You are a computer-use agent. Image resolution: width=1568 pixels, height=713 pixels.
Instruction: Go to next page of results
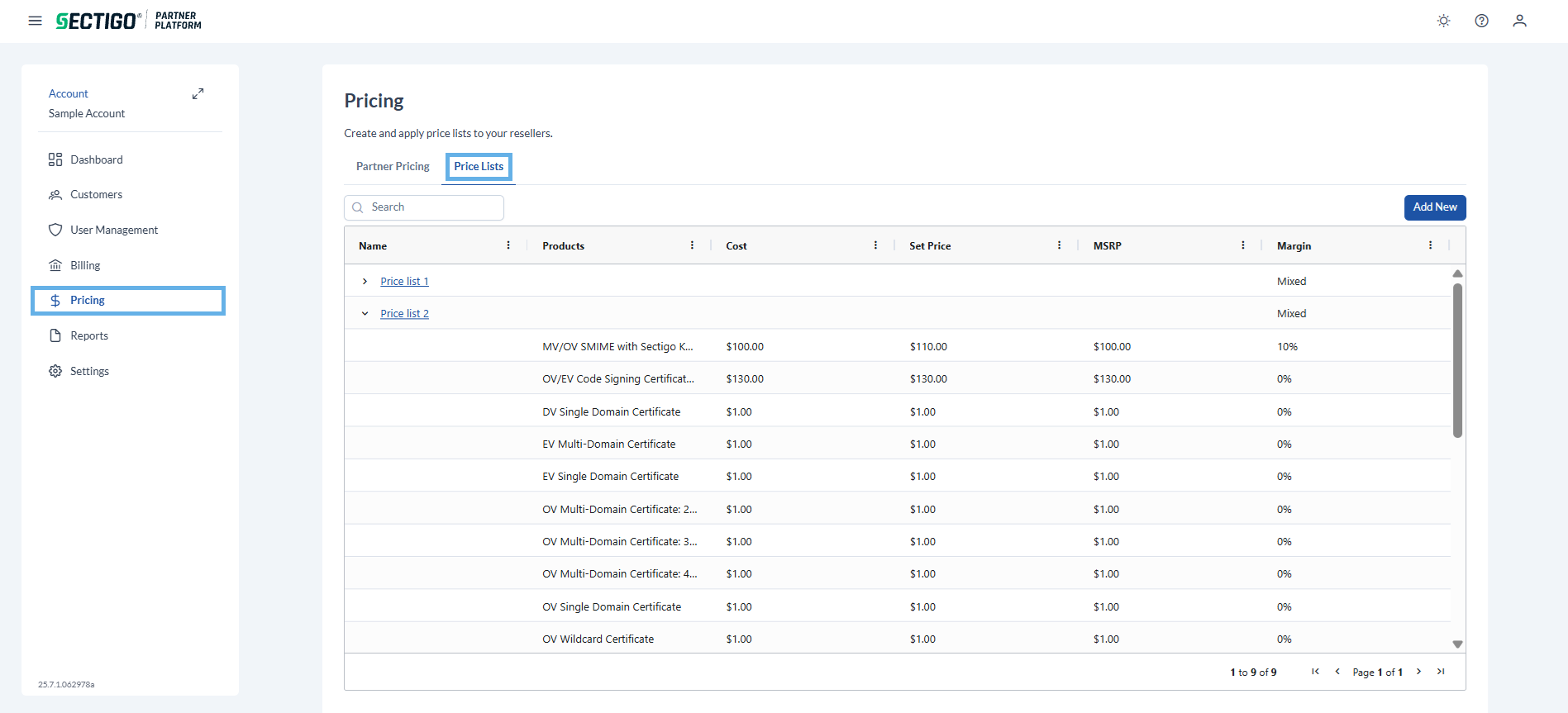coord(1418,672)
